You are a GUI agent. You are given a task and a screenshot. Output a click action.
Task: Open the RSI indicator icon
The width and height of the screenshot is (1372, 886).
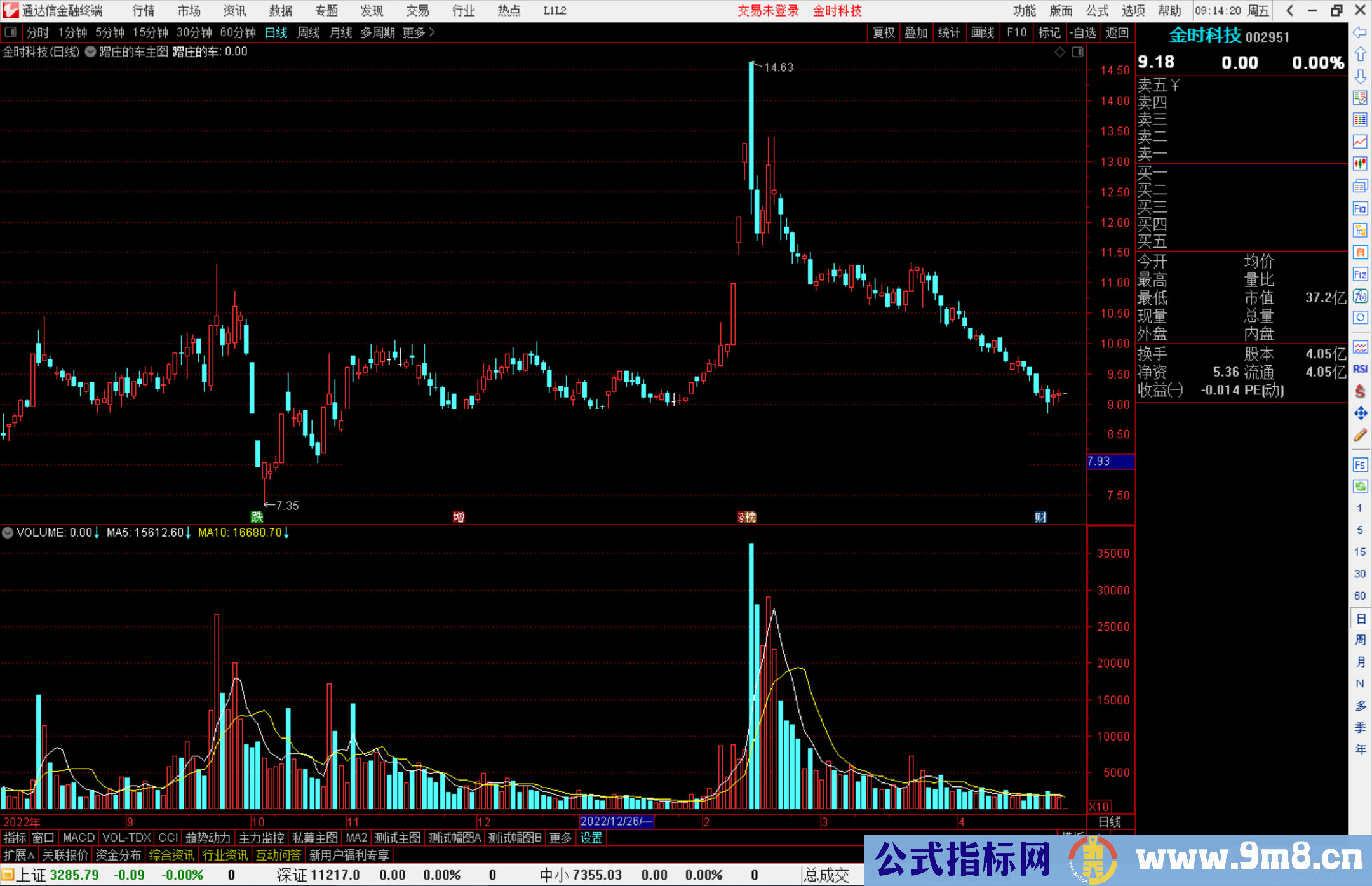pyautogui.click(x=1360, y=369)
